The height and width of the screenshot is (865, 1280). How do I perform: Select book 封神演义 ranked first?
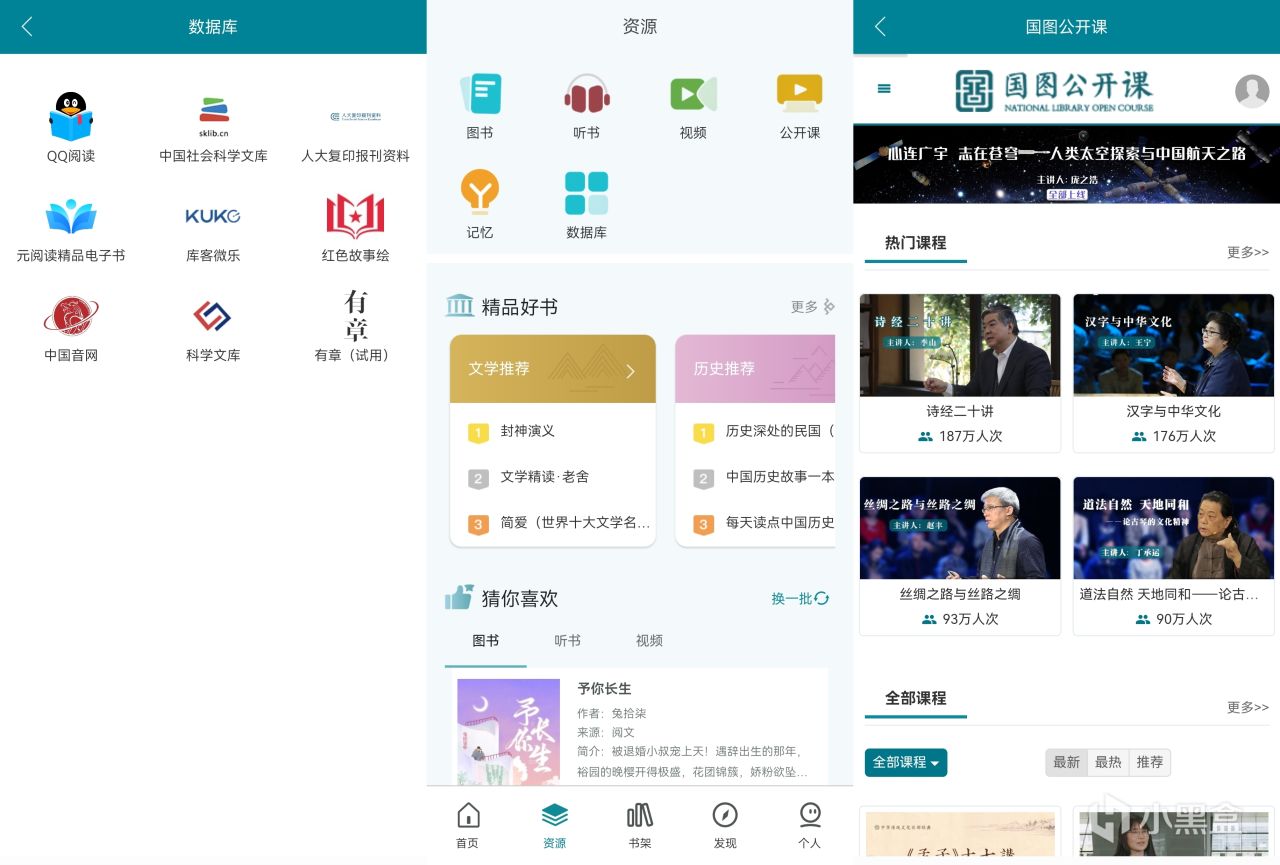(528, 431)
